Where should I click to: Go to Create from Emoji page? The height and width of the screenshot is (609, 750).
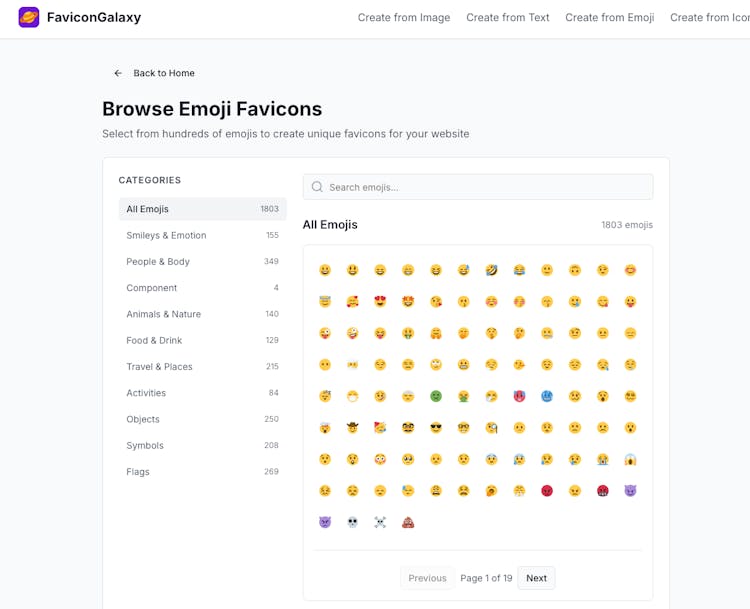tap(609, 17)
